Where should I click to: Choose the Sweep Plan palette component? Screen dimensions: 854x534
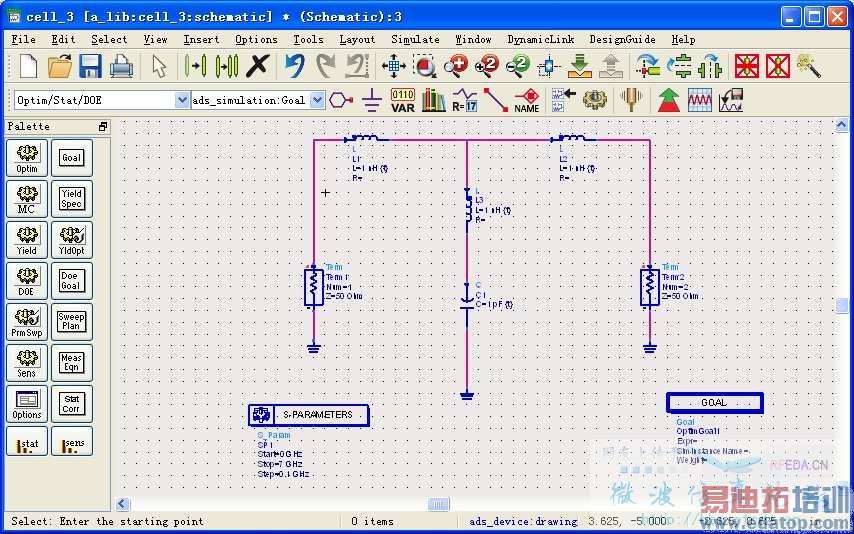pyautogui.click(x=71, y=321)
